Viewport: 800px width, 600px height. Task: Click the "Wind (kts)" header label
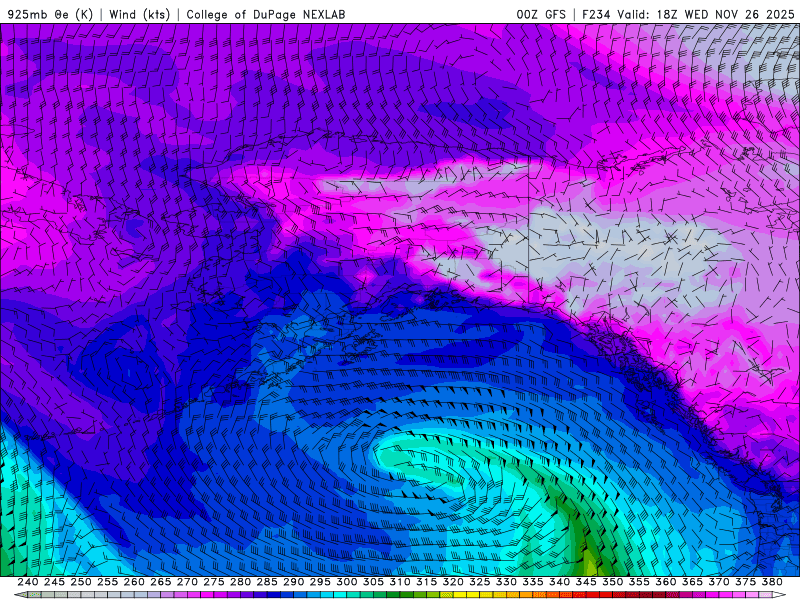pos(139,14)
